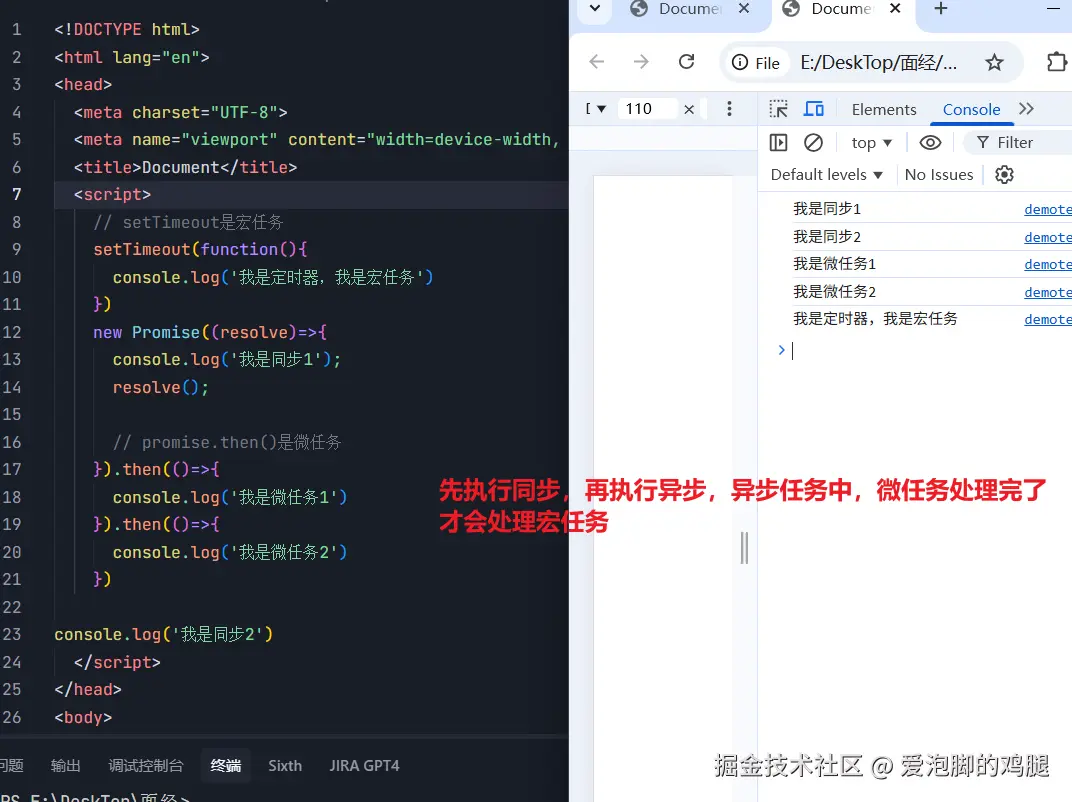
Task: Open the Elements panel tab
Action: 883,109
